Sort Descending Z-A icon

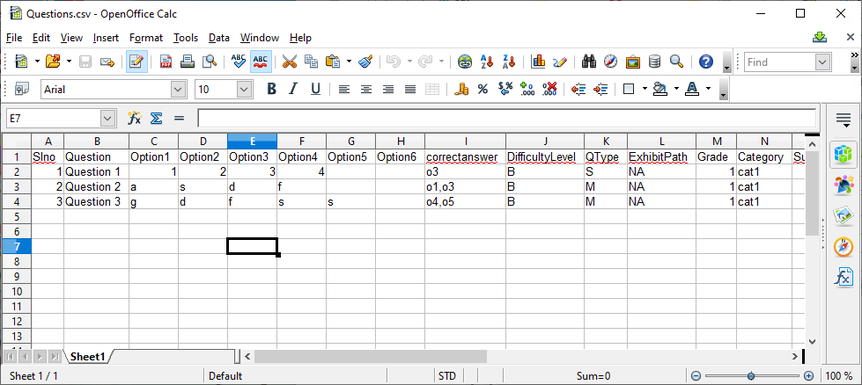click(509, 62)
